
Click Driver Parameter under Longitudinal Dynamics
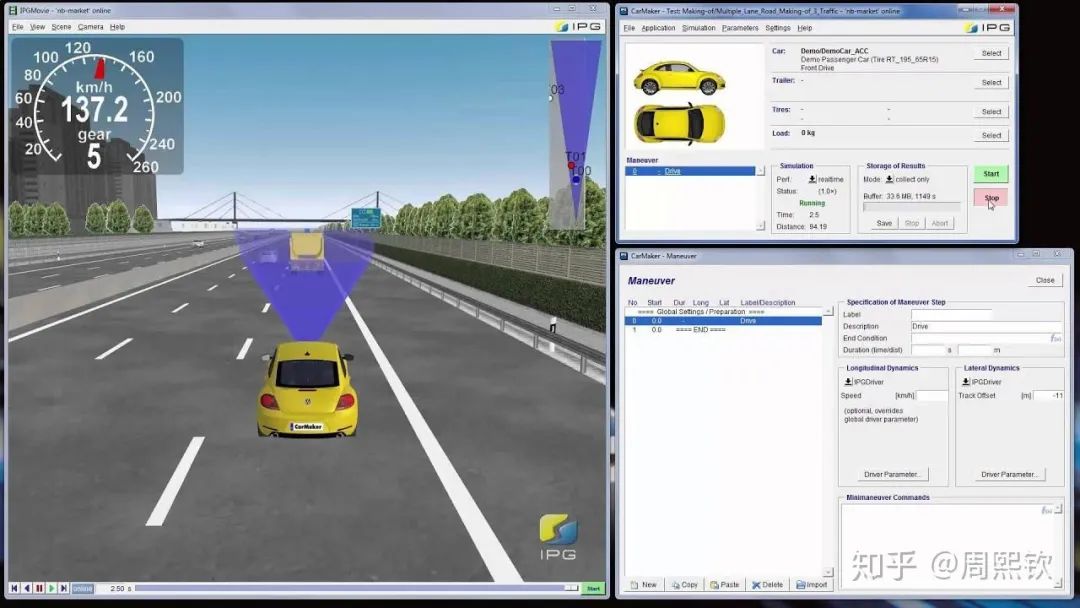[893, 474]
